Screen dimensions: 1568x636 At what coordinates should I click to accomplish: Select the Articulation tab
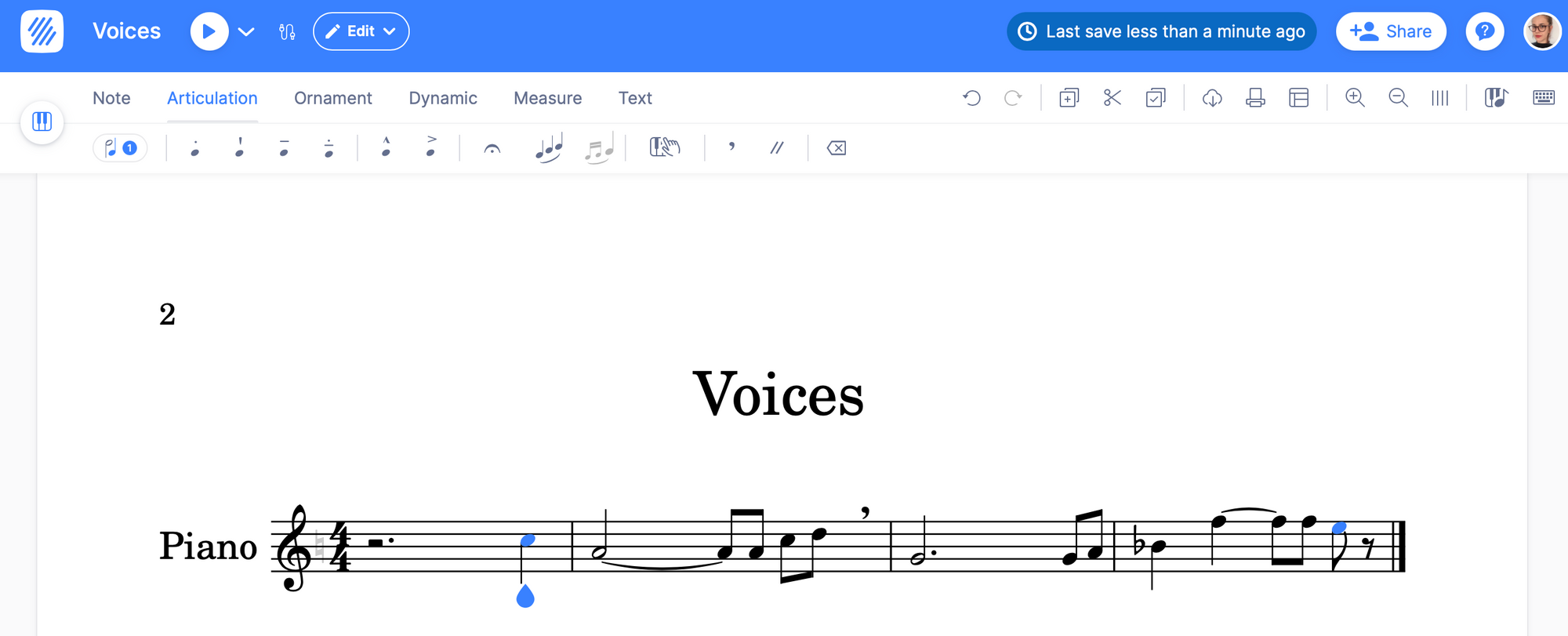[212, 98]
